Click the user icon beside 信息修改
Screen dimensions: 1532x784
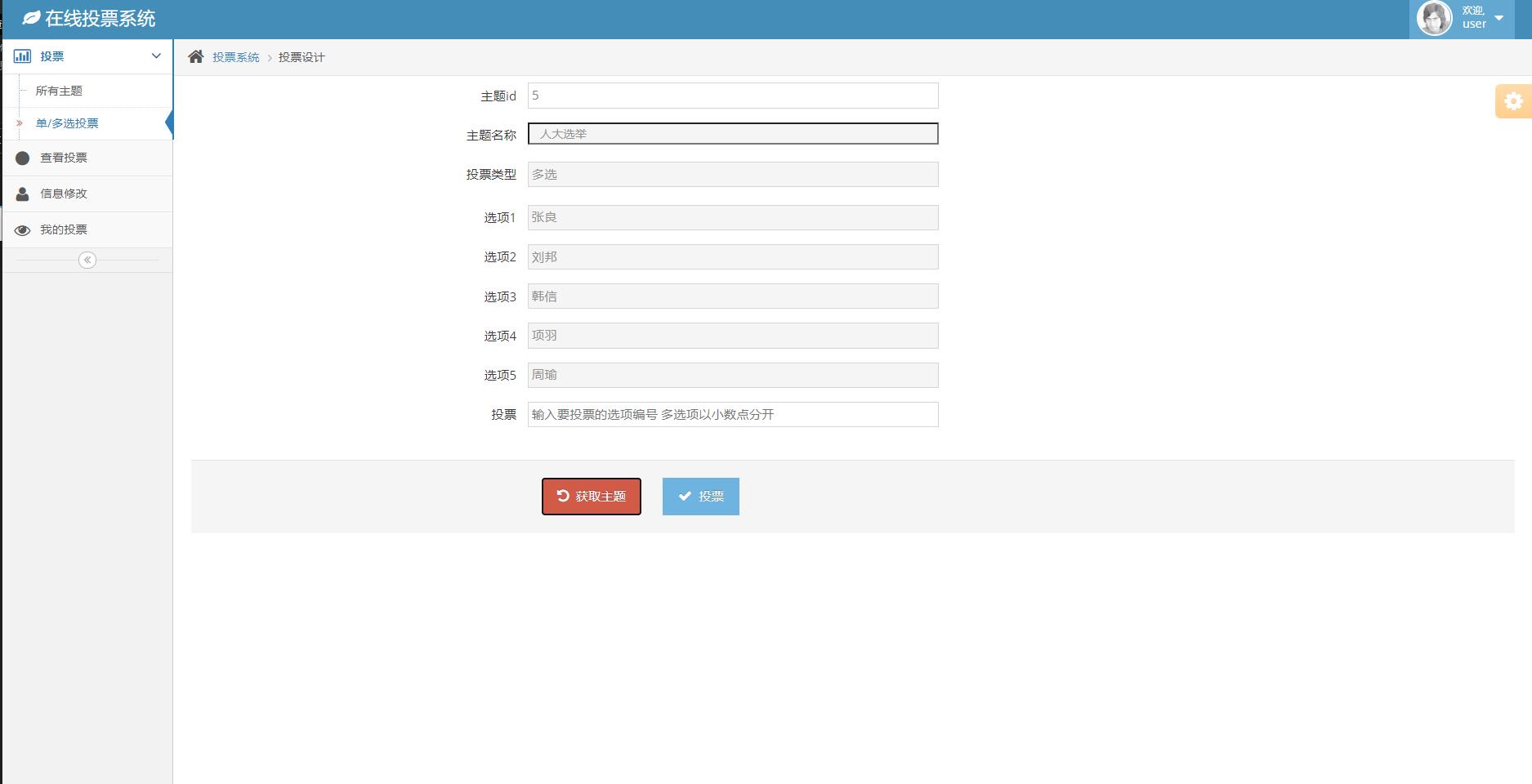pos(22,194)
